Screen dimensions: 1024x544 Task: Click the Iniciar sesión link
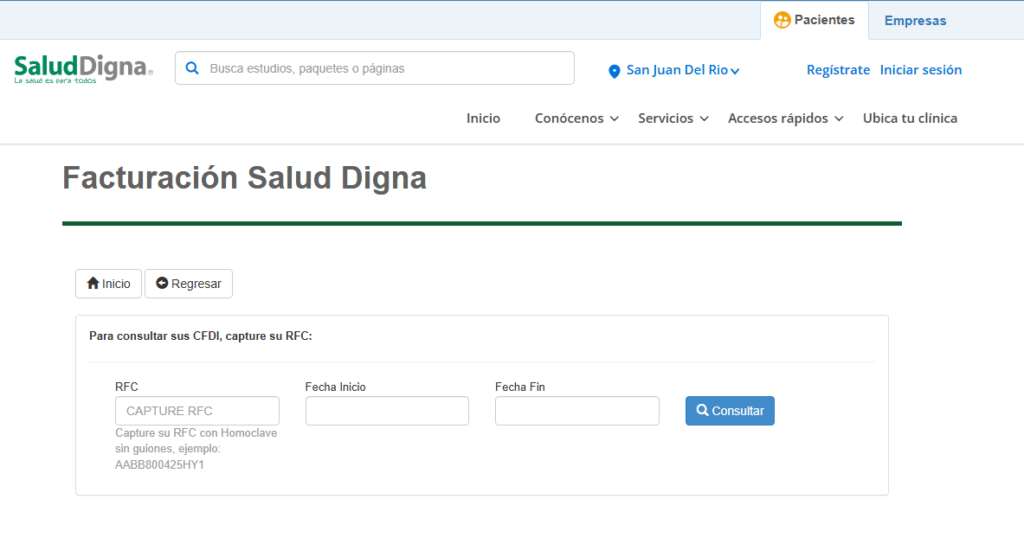(x=921, y=70)
